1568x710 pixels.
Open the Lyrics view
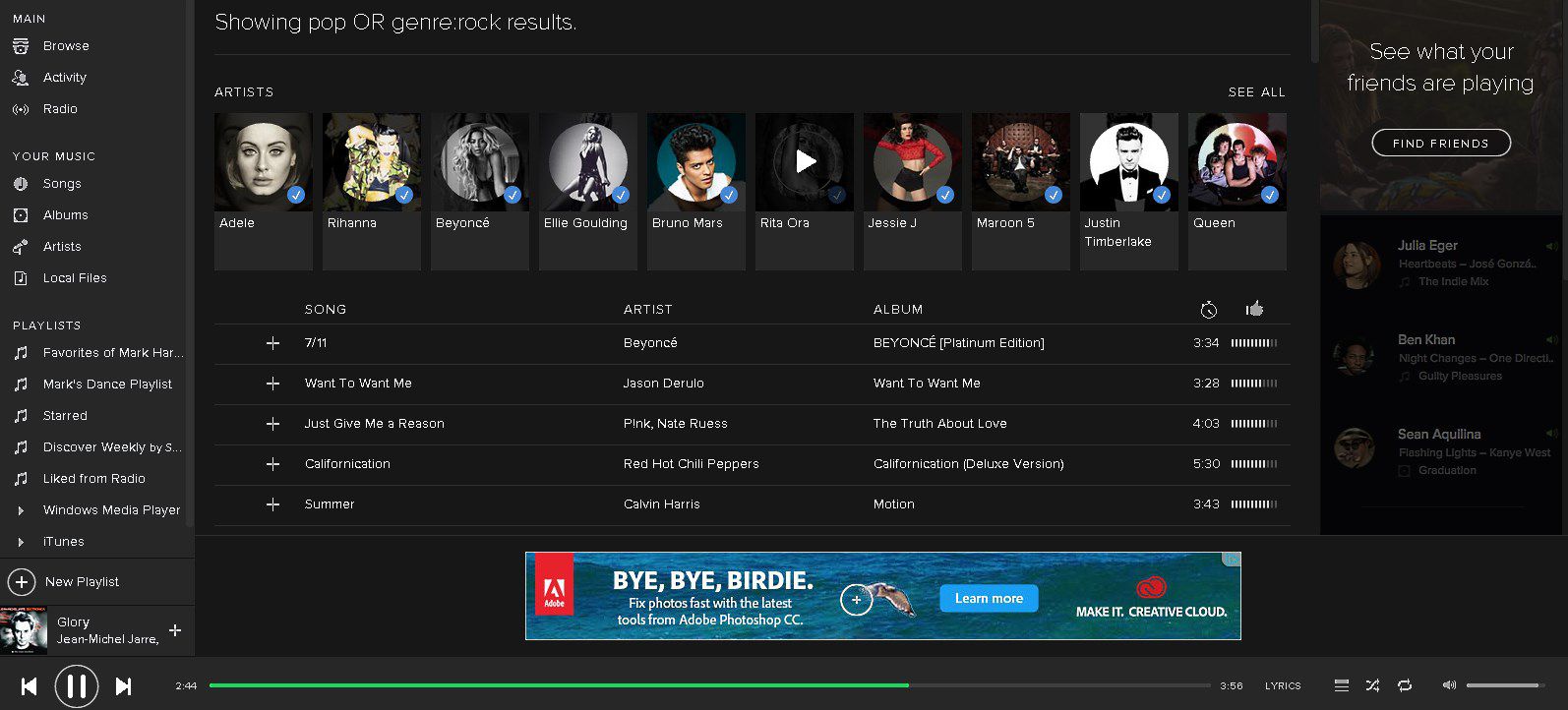[1283, 686]
